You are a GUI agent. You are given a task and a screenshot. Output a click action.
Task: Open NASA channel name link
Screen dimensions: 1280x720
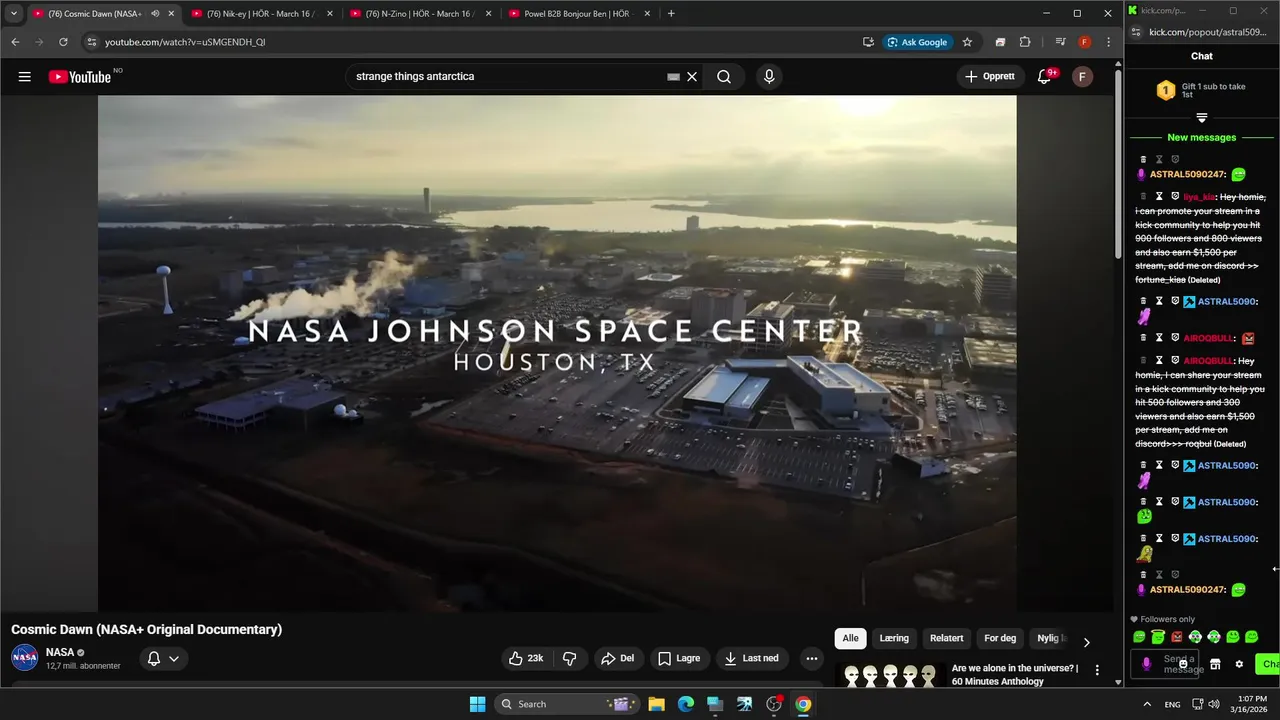point(60,652)
